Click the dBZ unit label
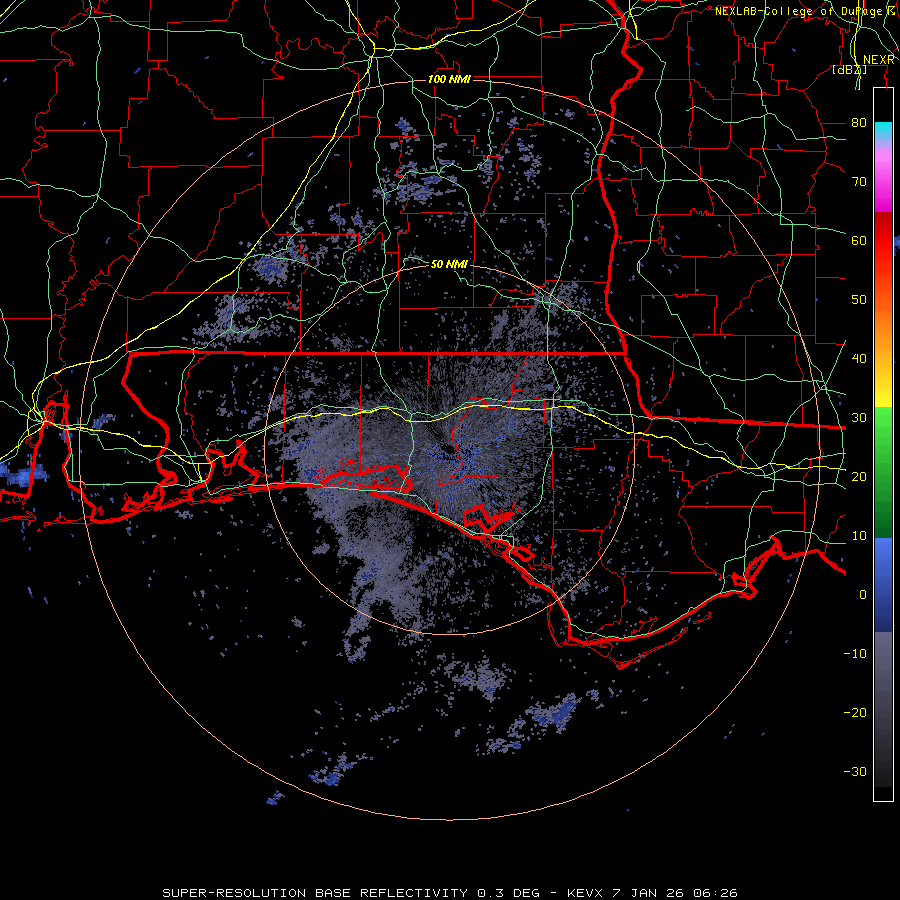 click(x=849, y=70)
